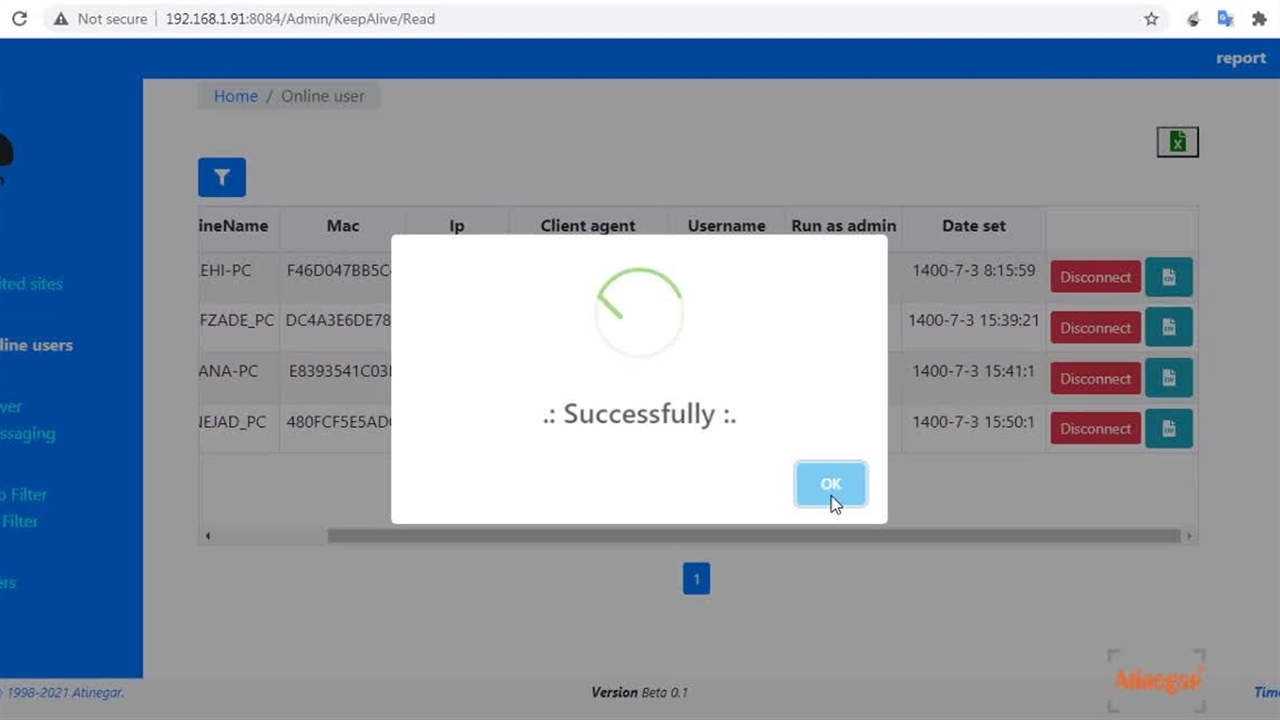Viewport: 1280px width, 720px height.
Task: Click the table's horizontal scrollbar right arrow
Action: [1189, 536]
